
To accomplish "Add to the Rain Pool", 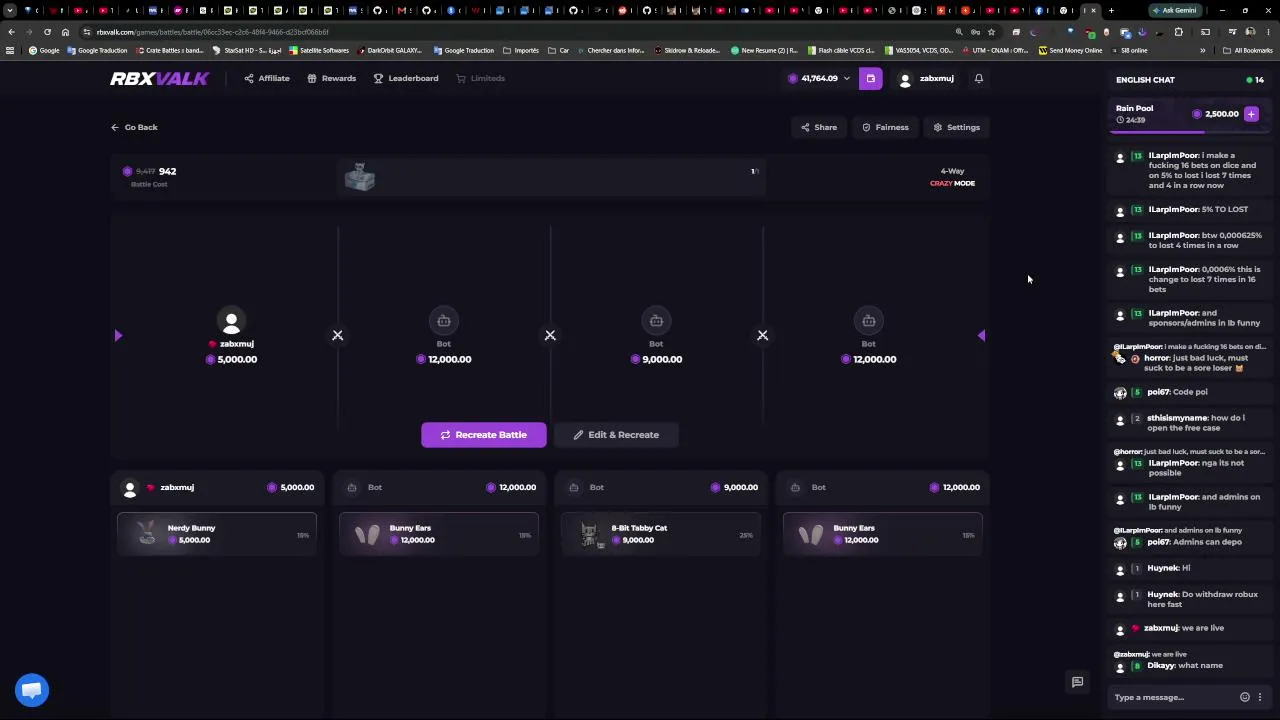I will pyautogui.click(x=1251, y=114).
